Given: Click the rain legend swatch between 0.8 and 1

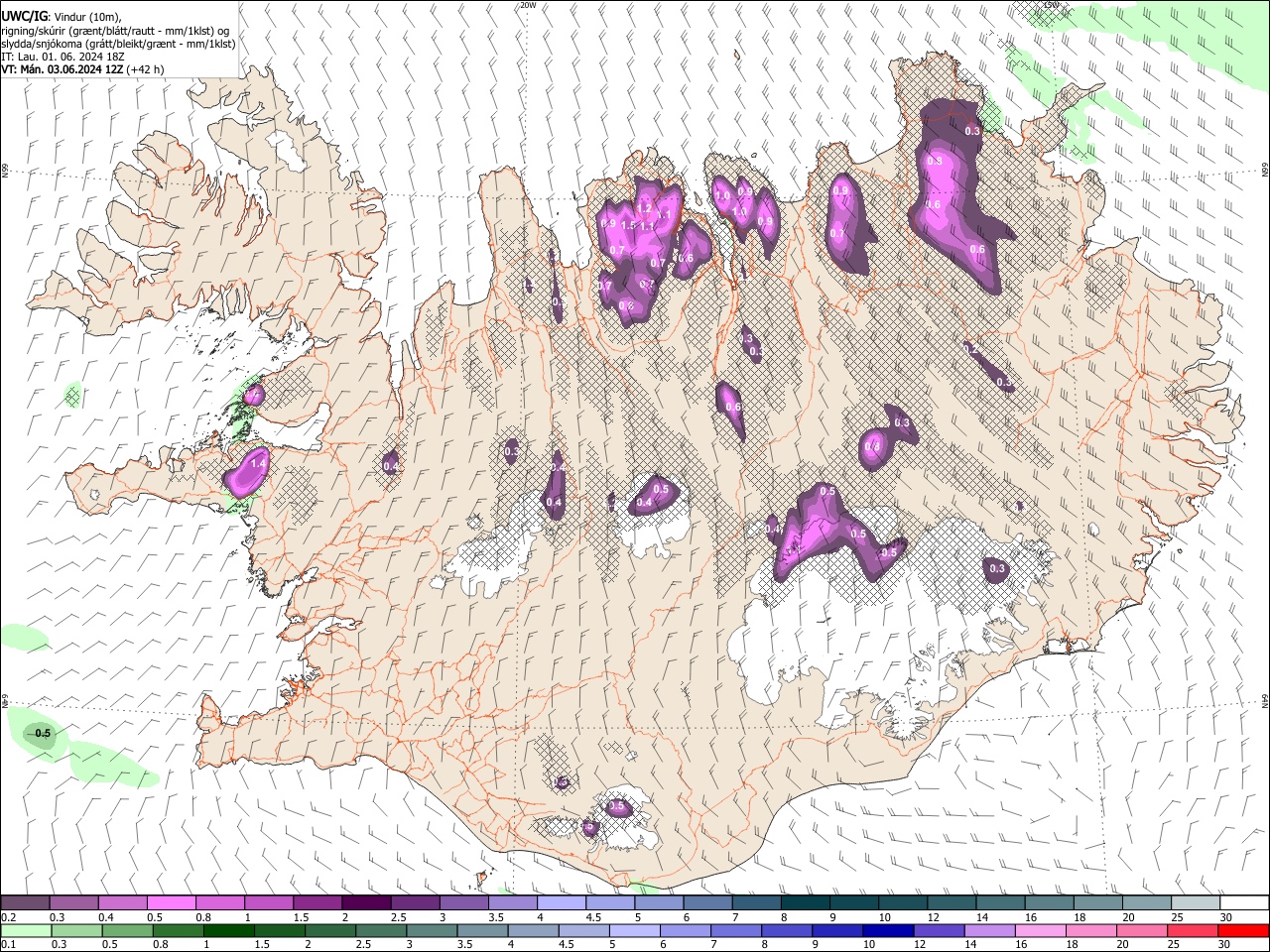Looking at the screenshot, I should 177,930.
